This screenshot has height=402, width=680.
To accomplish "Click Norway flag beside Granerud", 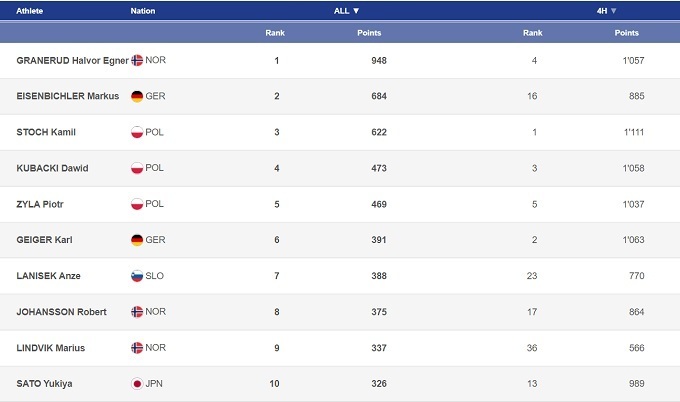I will [x=137, y=60].
